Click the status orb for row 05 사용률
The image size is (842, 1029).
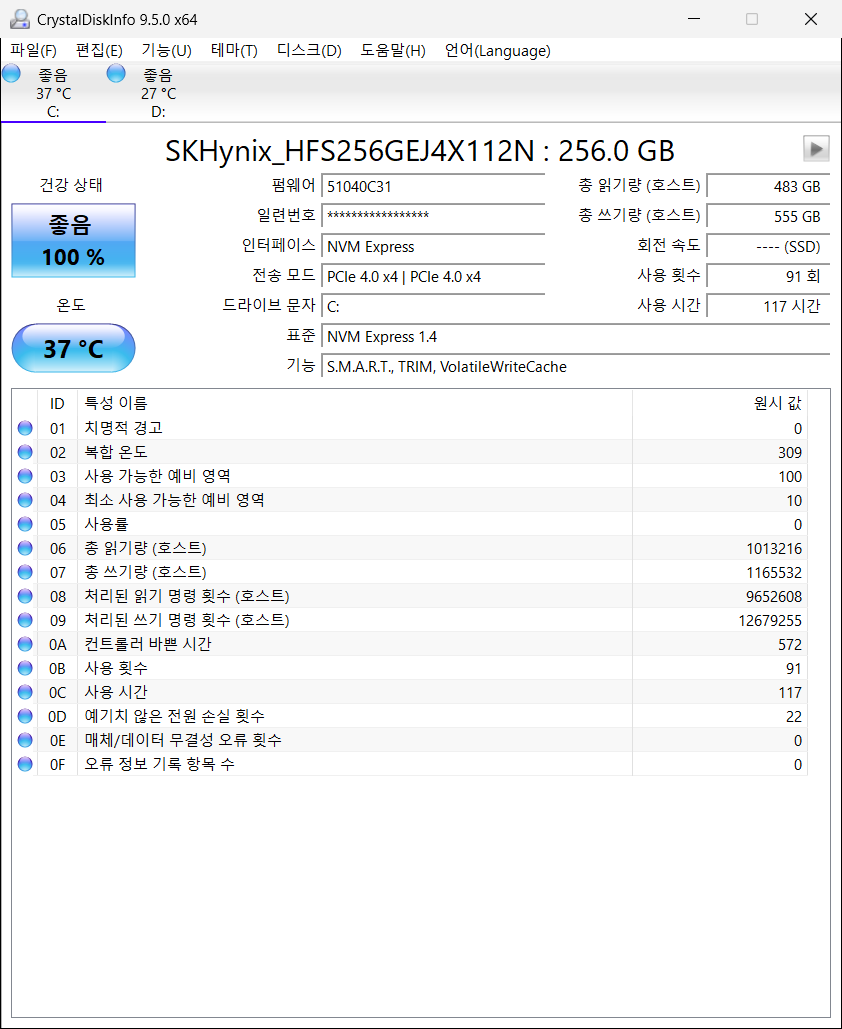[25, 524]
